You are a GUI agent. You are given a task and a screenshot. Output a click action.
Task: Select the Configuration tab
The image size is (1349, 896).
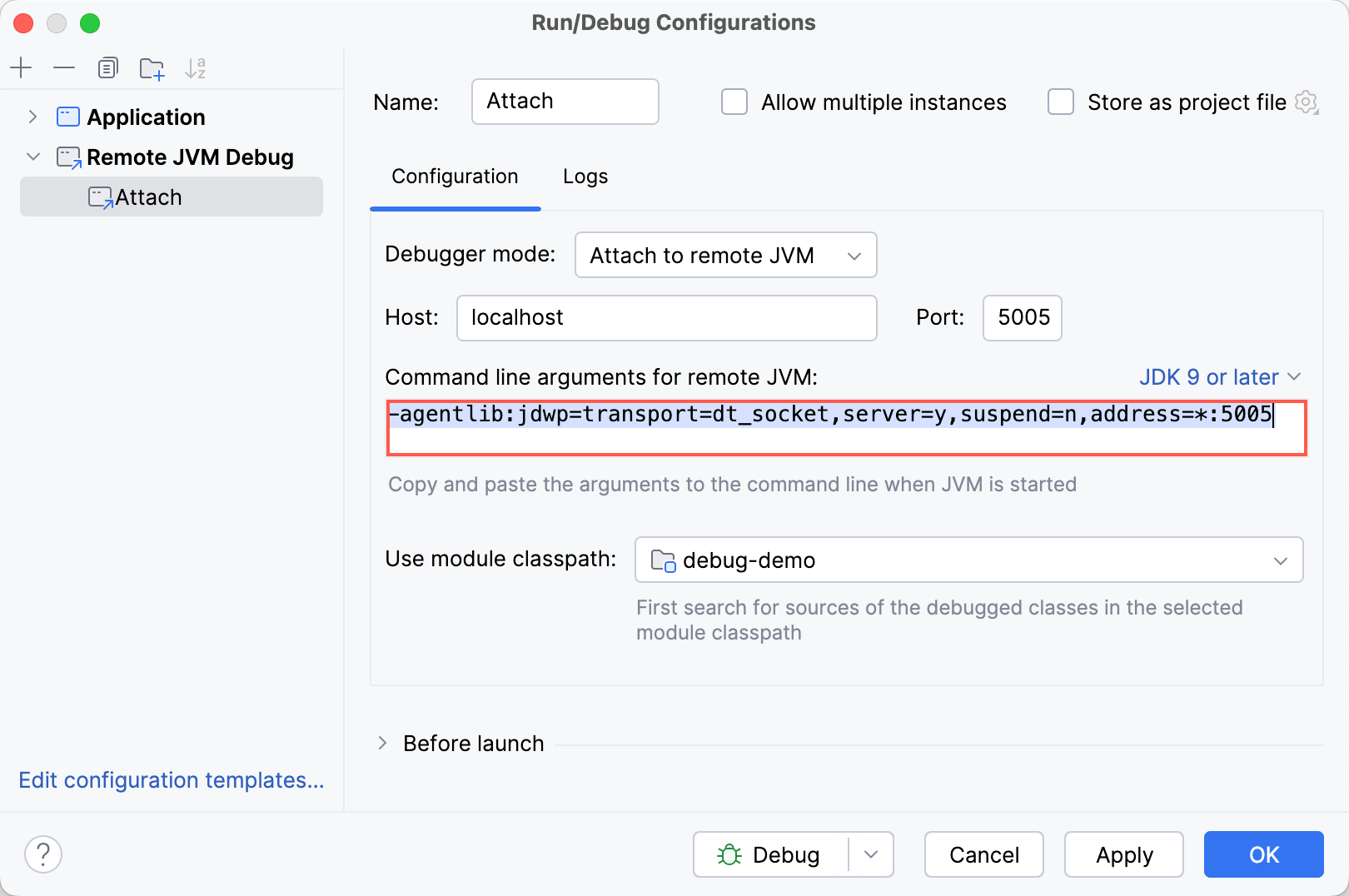point(454,177)
